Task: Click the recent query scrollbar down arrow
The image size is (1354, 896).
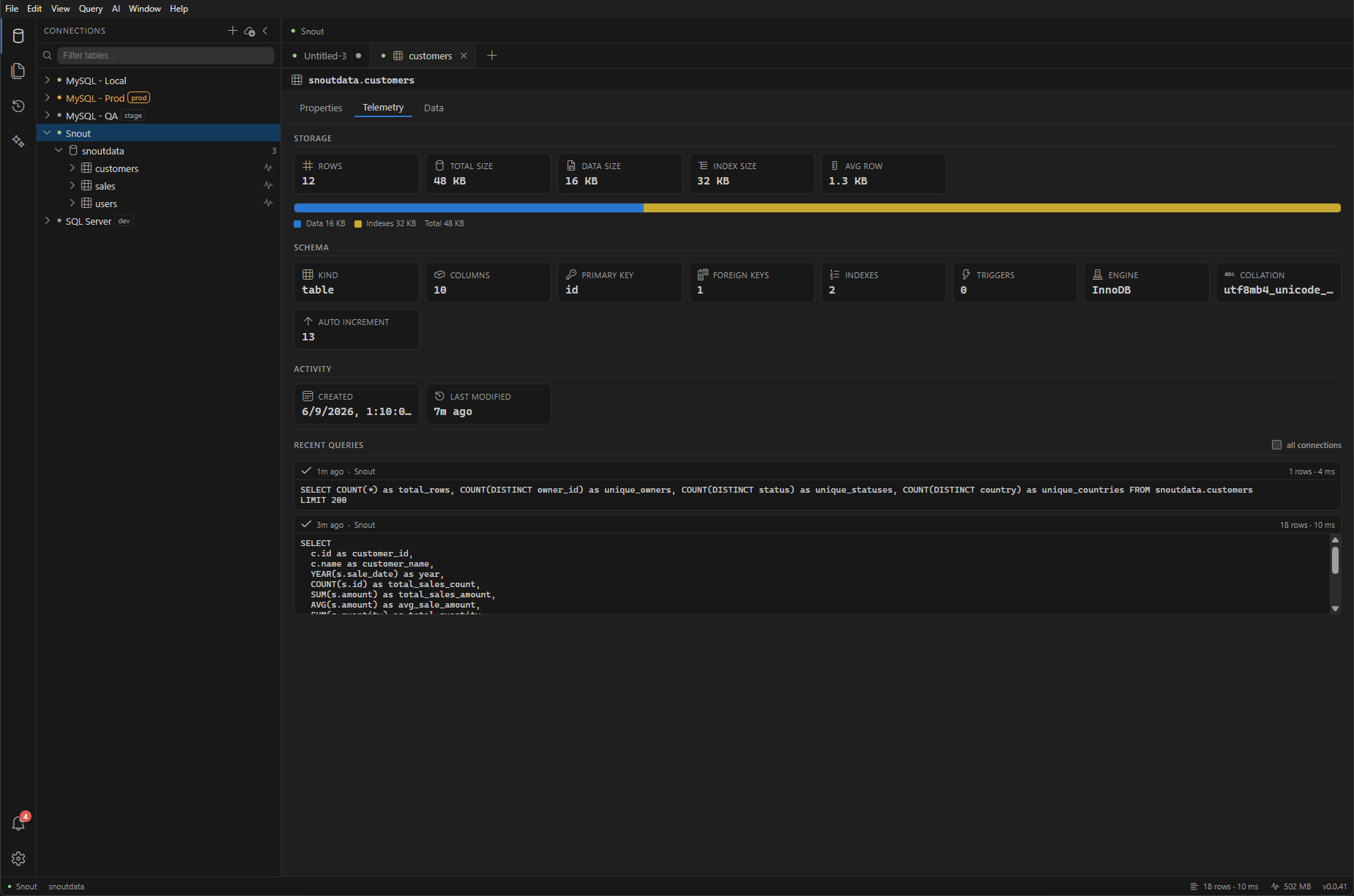Action: 1335,608
